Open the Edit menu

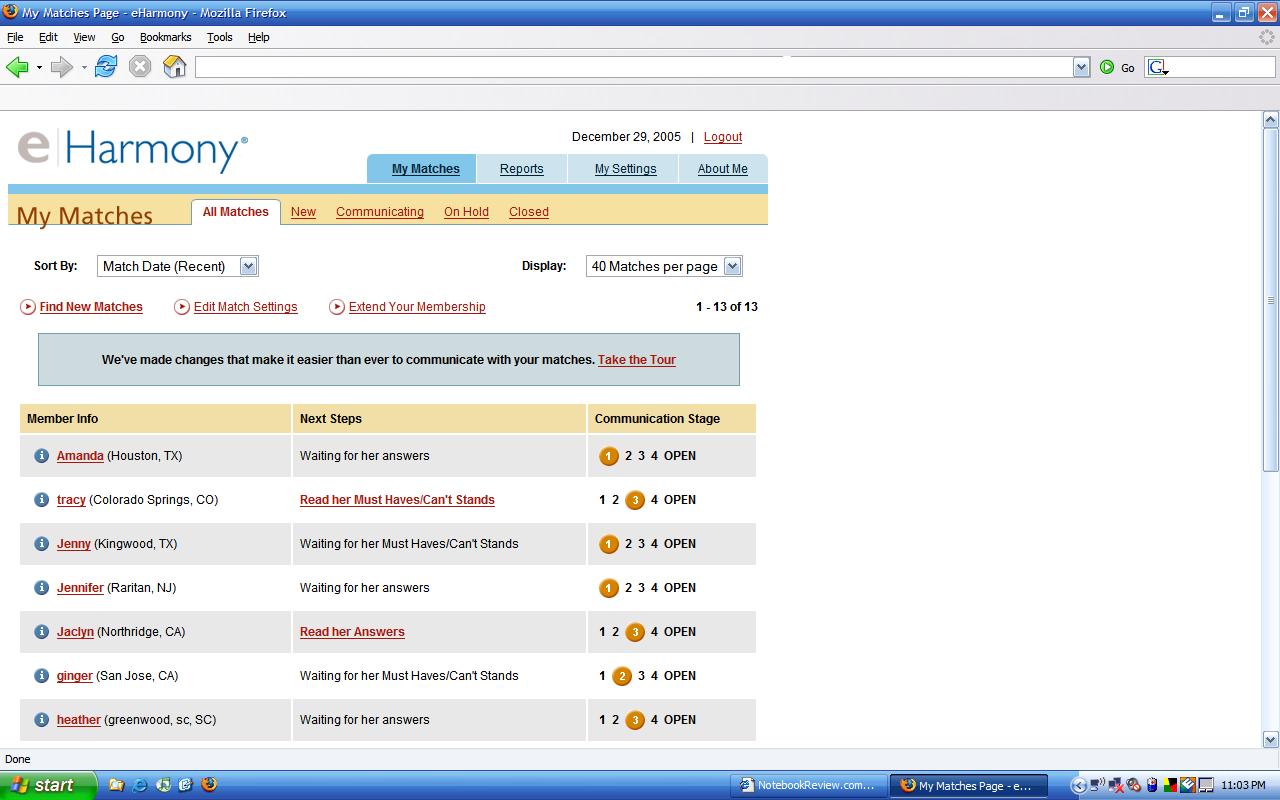[x=48, y=37]
